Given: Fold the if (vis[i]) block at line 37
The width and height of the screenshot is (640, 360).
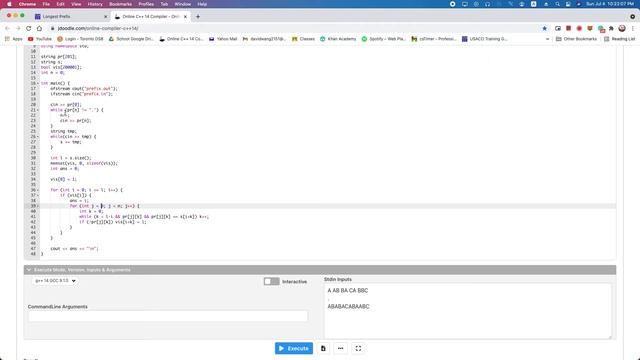Looking at the screenshot, I should [x=38, y=195].
